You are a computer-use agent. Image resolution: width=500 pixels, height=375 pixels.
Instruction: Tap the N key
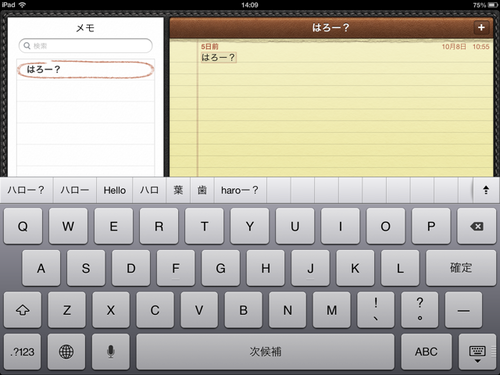[x=287, y=310]
